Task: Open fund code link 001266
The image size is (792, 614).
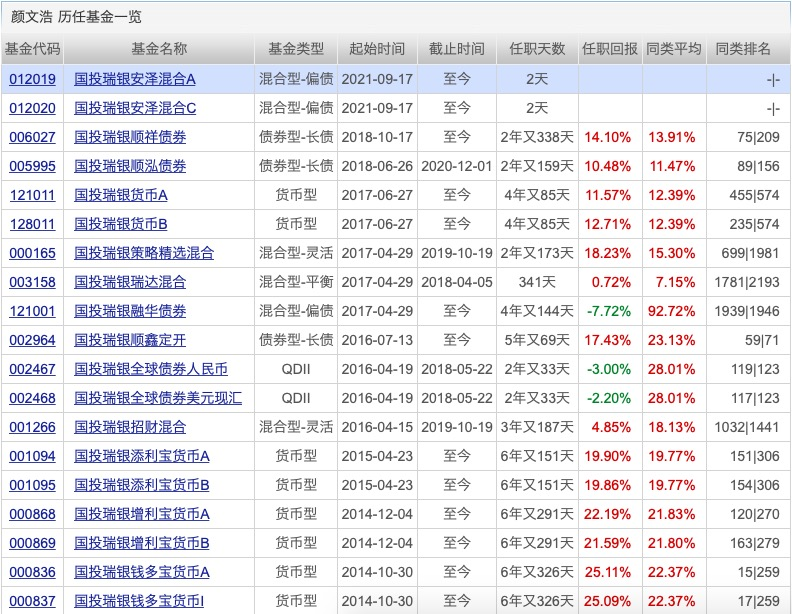Action: pos(32,427)
